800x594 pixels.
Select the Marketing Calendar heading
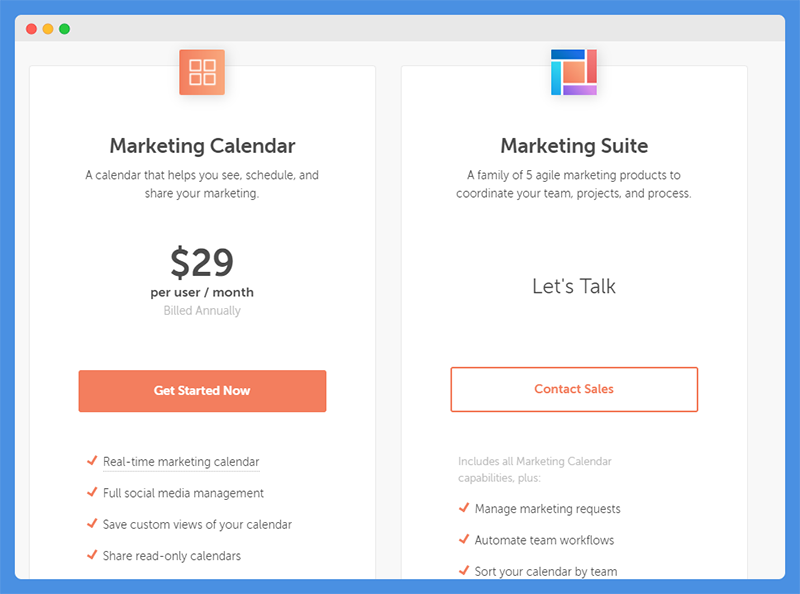pos(203,146)
